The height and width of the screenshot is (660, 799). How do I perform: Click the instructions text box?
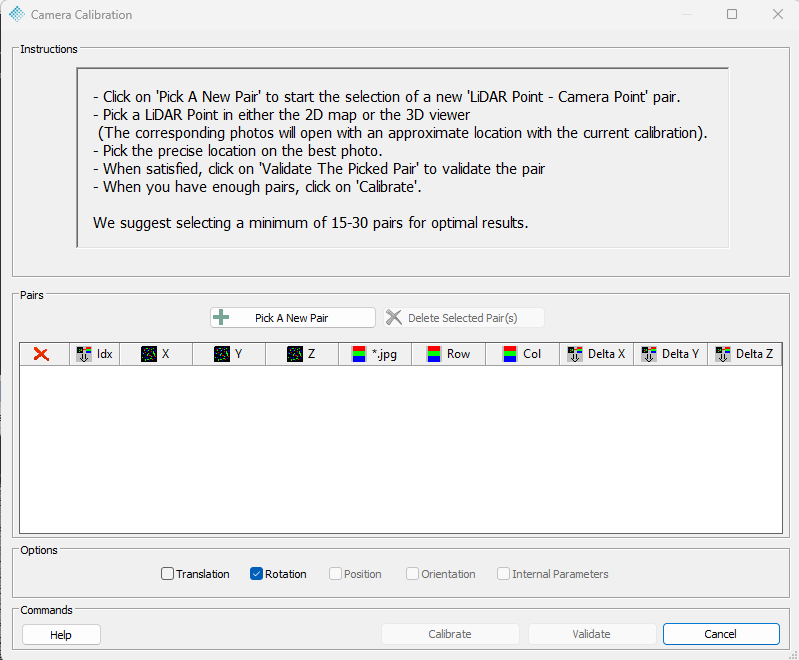[x=403, y=158]
